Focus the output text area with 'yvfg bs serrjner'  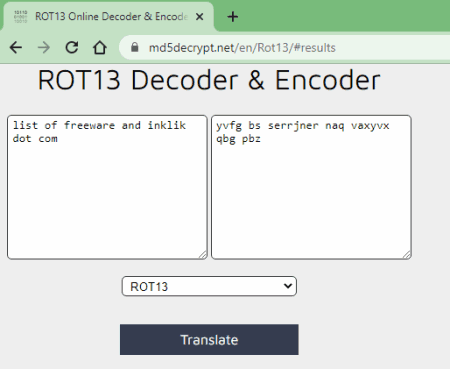311,187
